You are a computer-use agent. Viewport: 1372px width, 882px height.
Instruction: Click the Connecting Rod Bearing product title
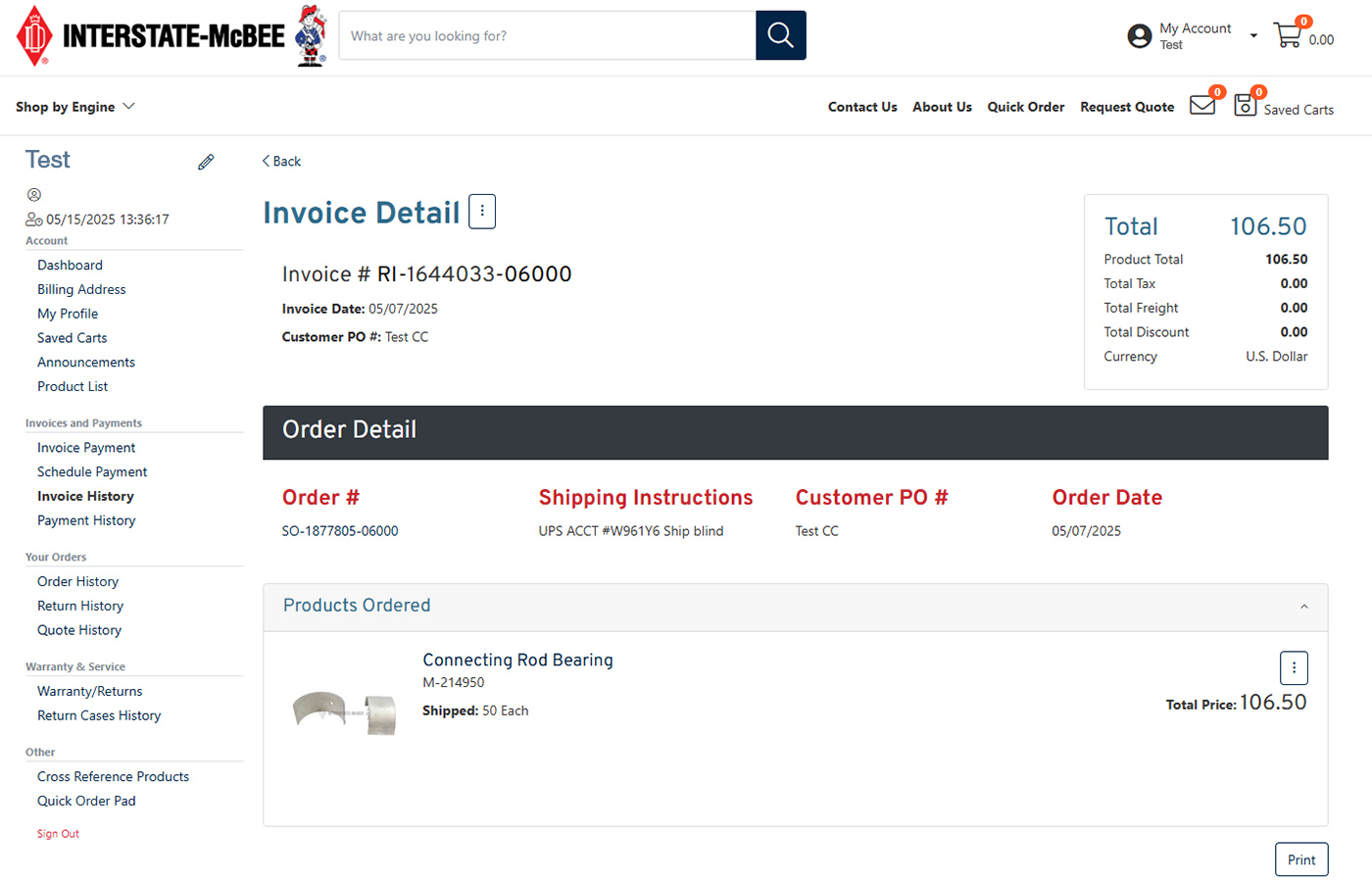[517, 661]
